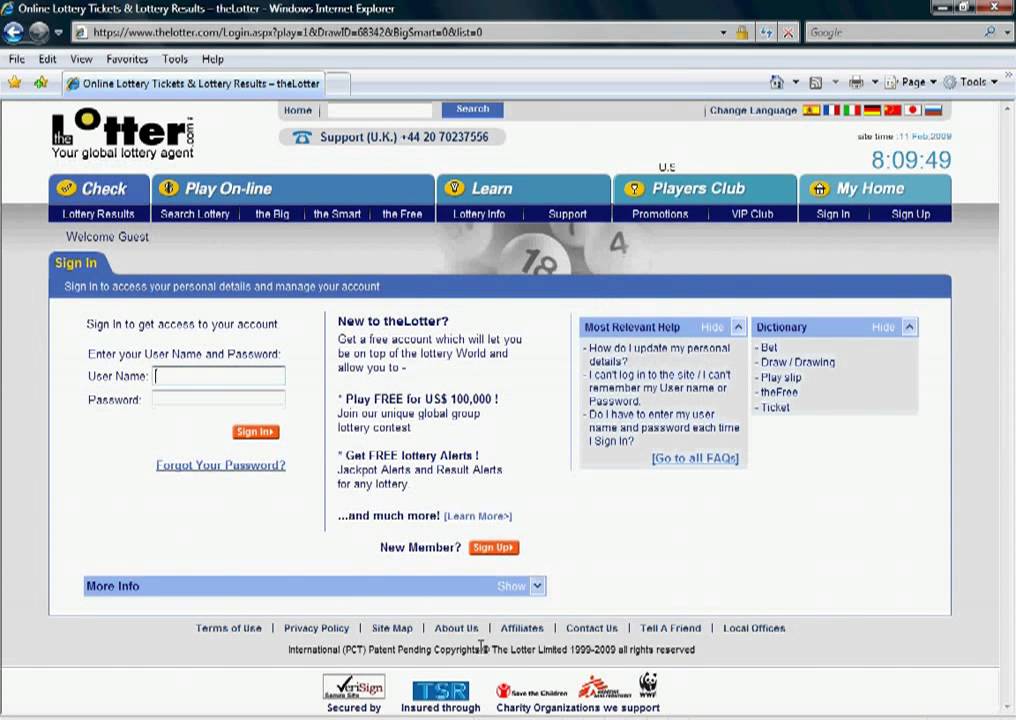
Task: Open the Favorites Center star icon
Action: pos(14,82)
